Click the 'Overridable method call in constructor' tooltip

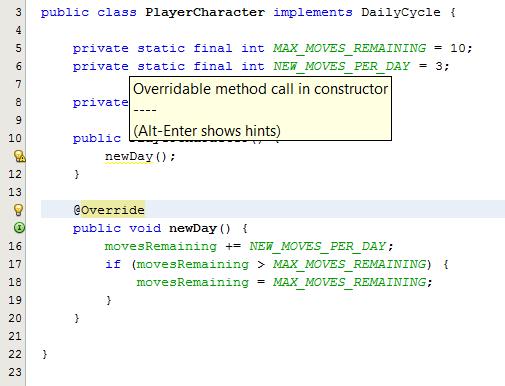(x=260, y=109)
